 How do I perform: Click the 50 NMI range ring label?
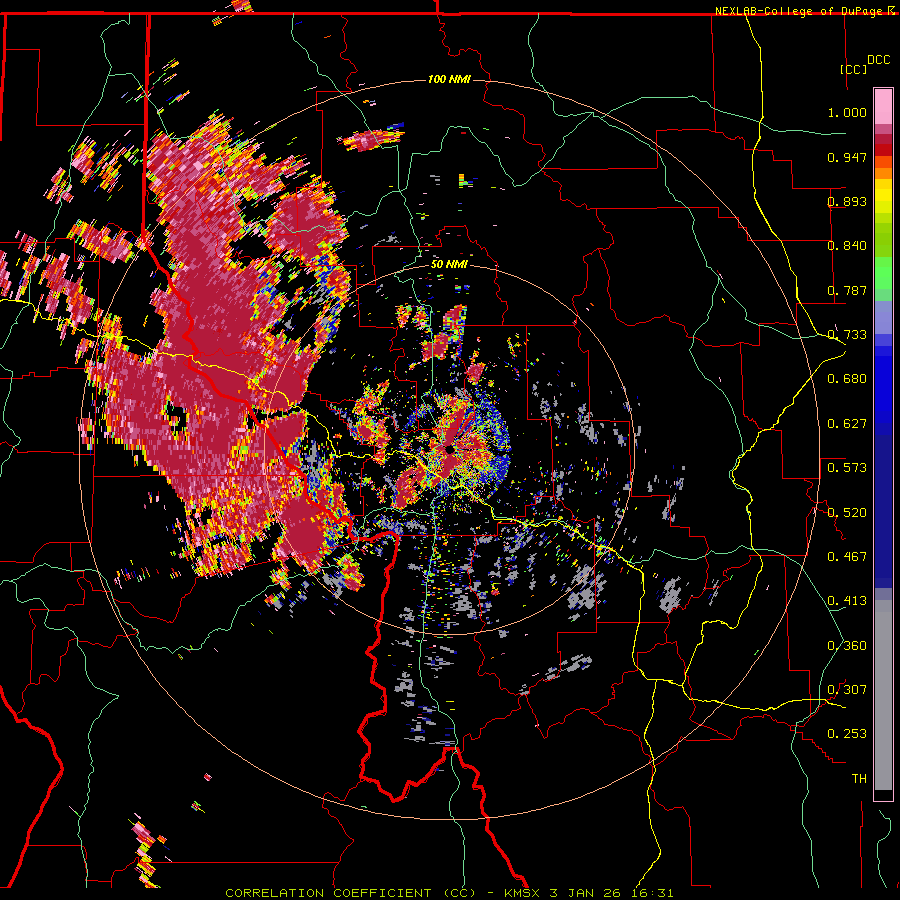pos(449,265)
